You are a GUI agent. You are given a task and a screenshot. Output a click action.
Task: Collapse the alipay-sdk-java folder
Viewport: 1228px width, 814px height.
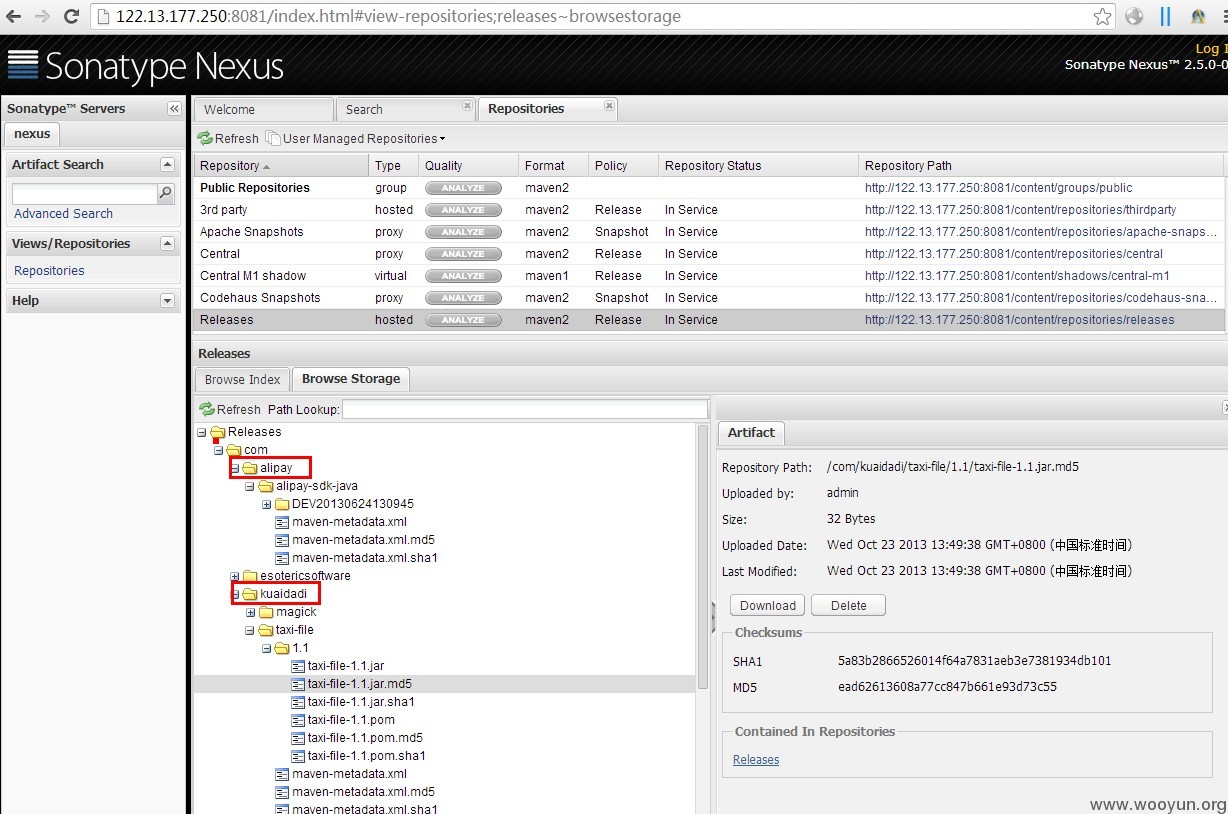pyautogui.click(x=251, y=486)
